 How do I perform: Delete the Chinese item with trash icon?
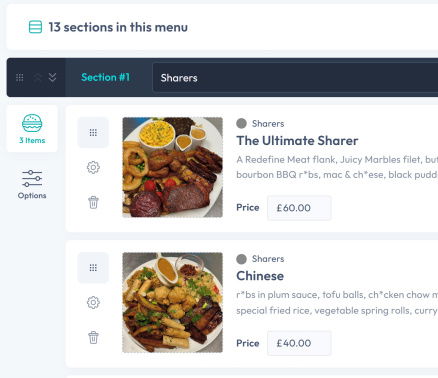tap(93, 337)
